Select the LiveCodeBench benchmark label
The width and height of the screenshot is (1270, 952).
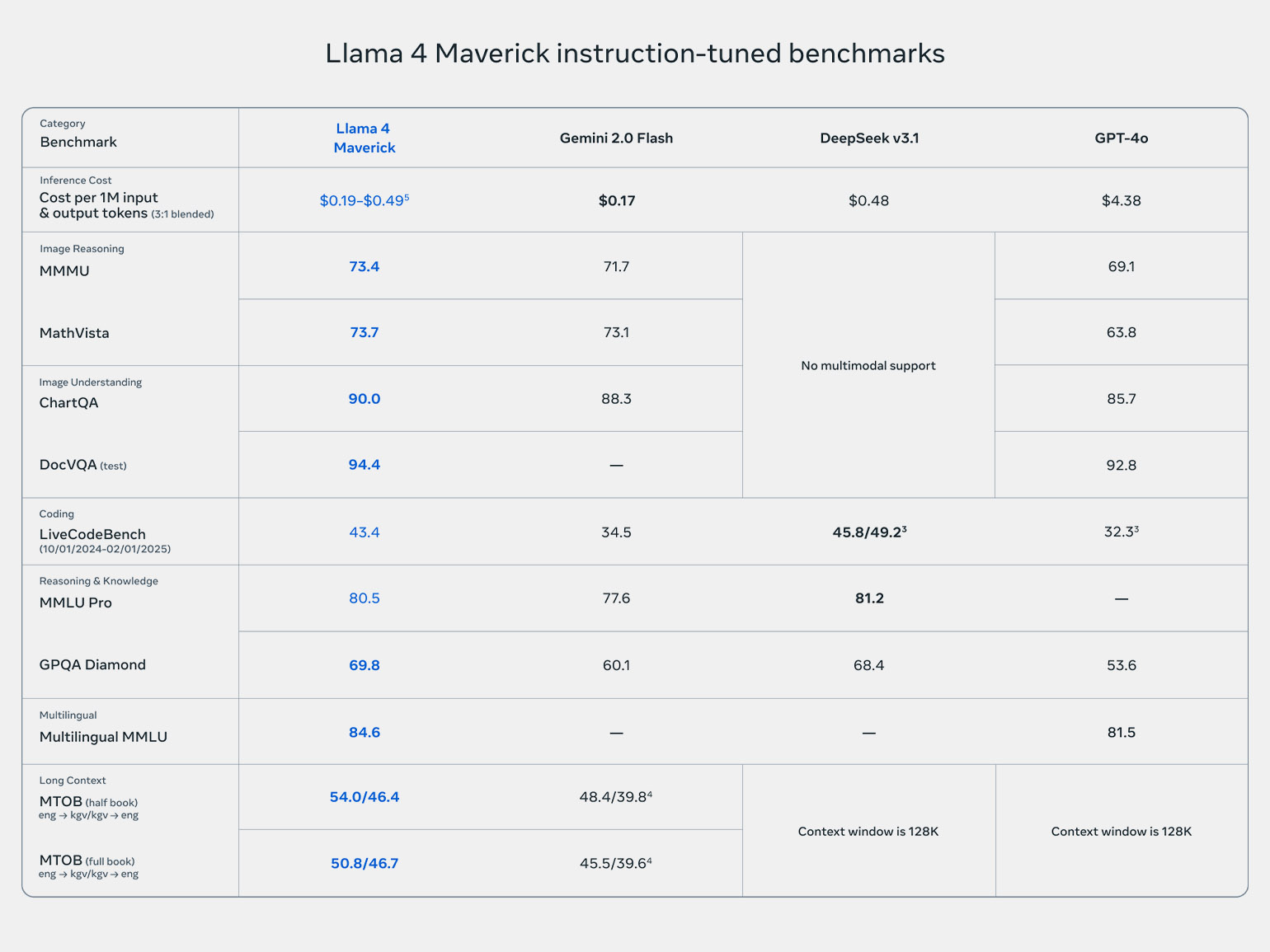(x=92, y=534)
